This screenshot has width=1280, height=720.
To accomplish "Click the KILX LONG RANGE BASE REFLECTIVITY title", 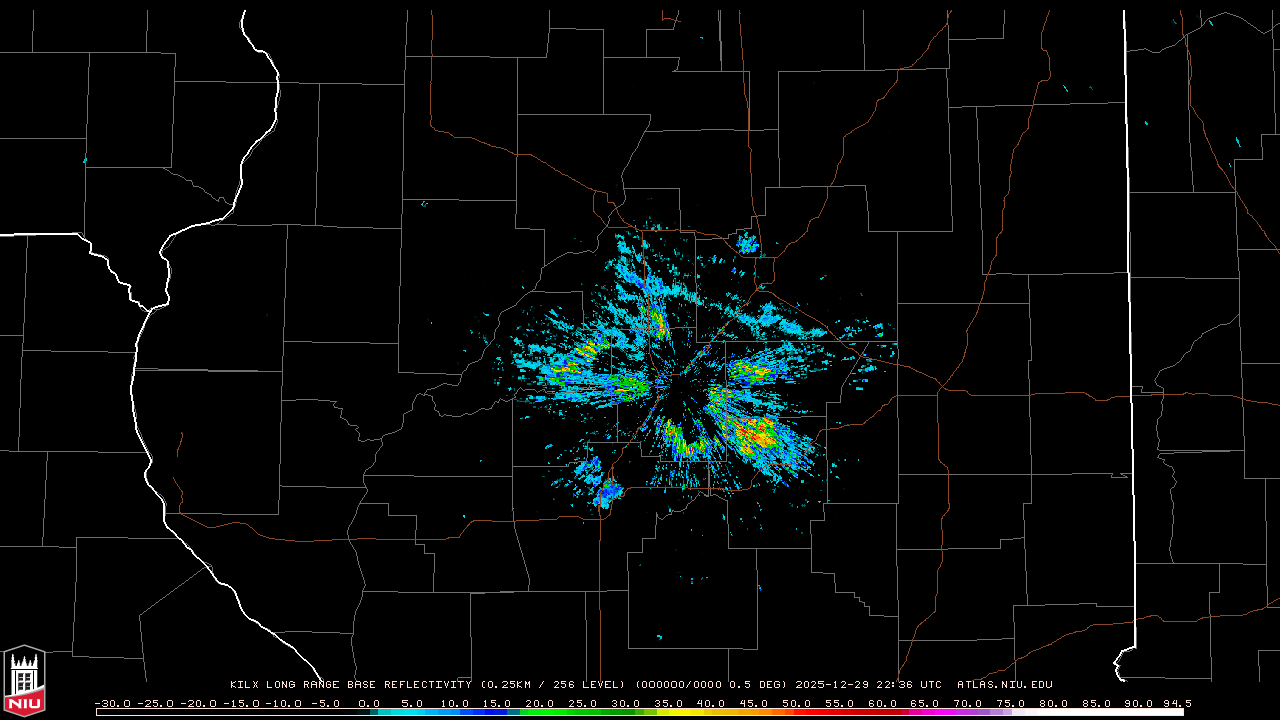I will coord(350,685).
